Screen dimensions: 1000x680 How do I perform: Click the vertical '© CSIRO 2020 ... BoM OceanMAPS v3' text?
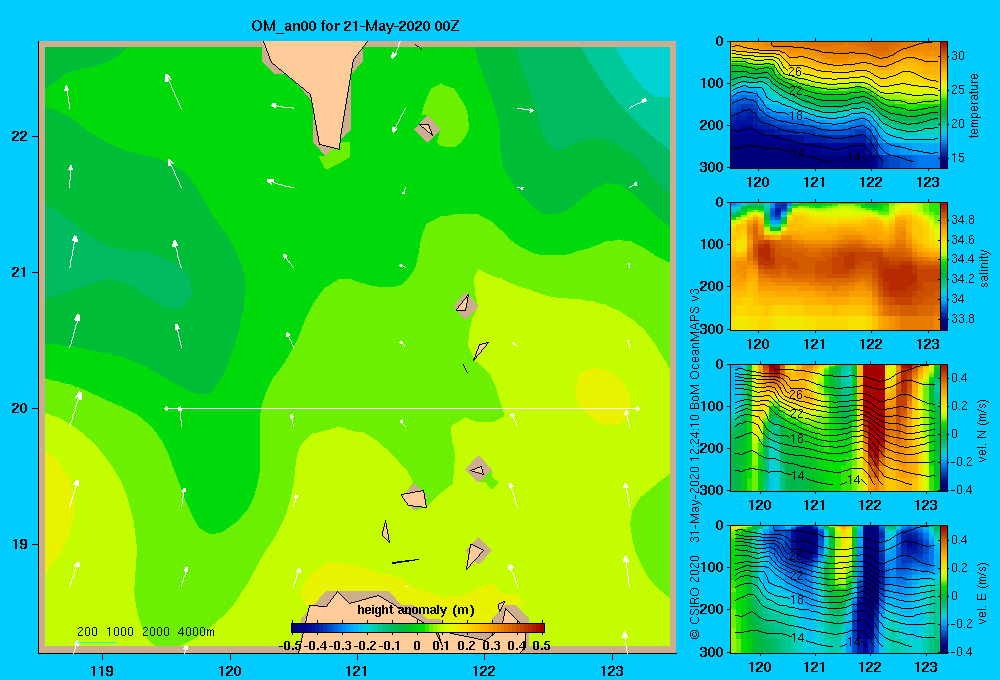tap(695, 464)
